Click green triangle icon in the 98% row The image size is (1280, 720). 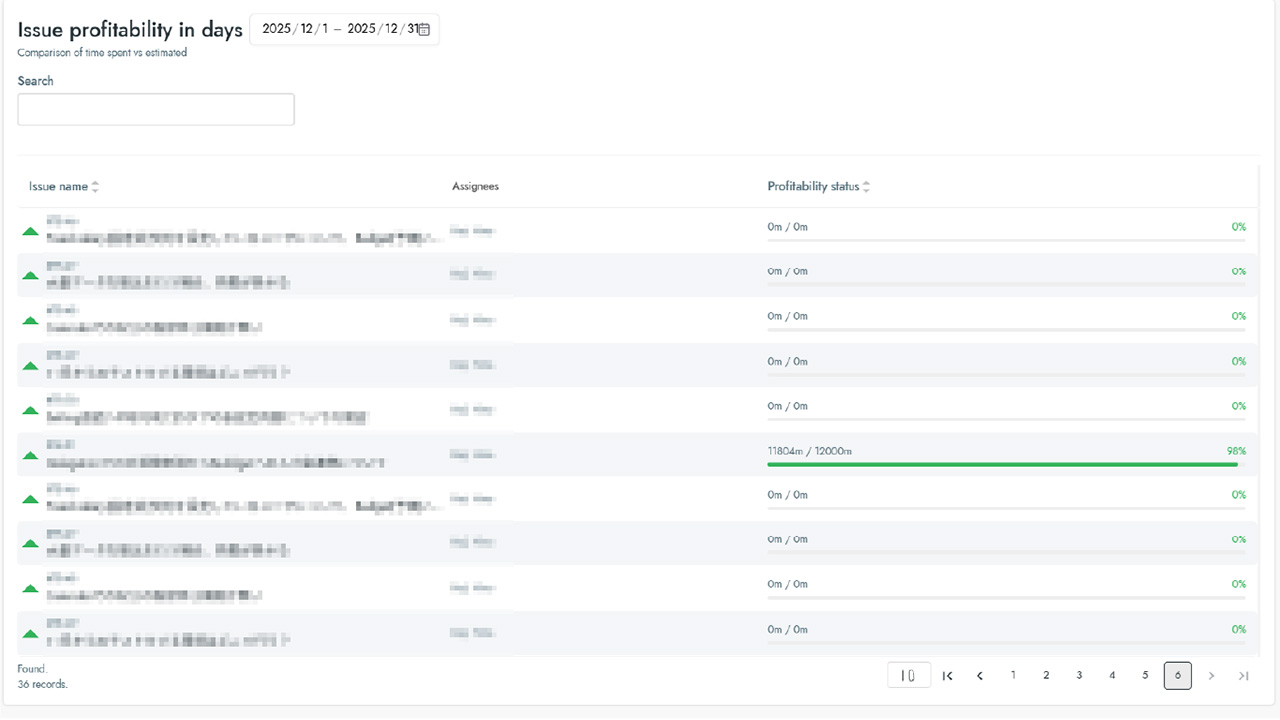coord(30,455)
